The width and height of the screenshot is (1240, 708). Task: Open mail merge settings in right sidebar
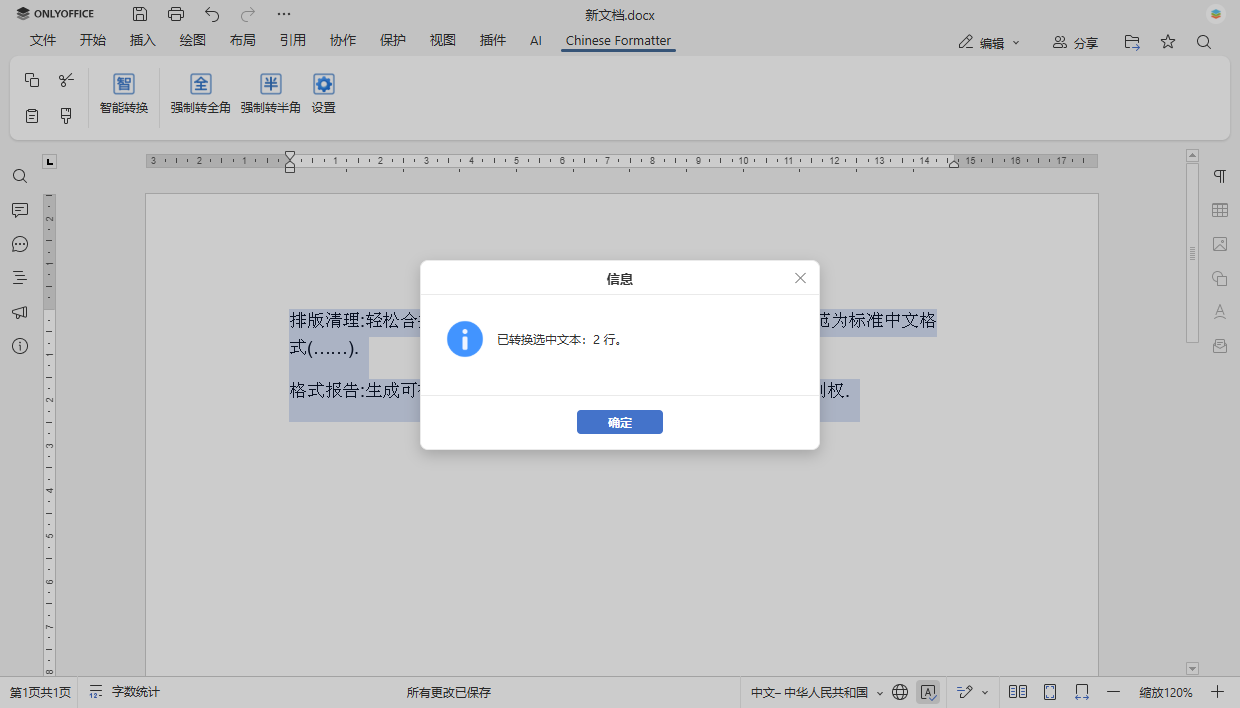[x=1220, y=346]
